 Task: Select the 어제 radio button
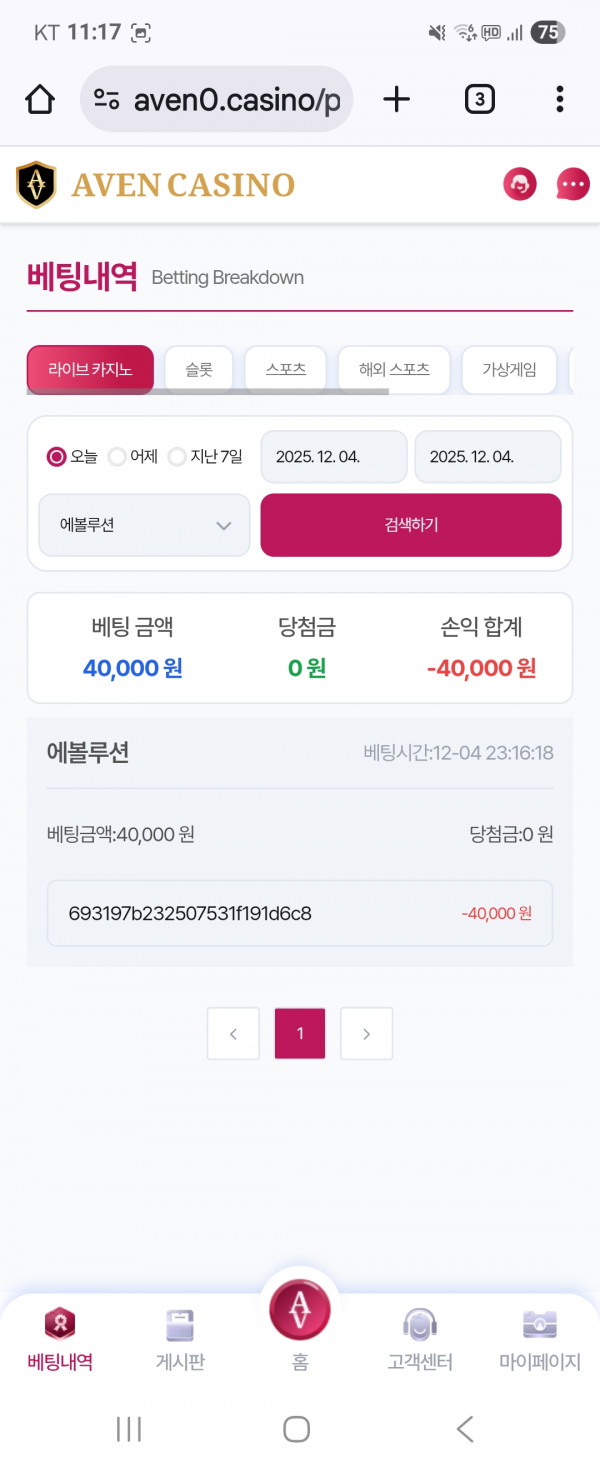coord(117,457)
